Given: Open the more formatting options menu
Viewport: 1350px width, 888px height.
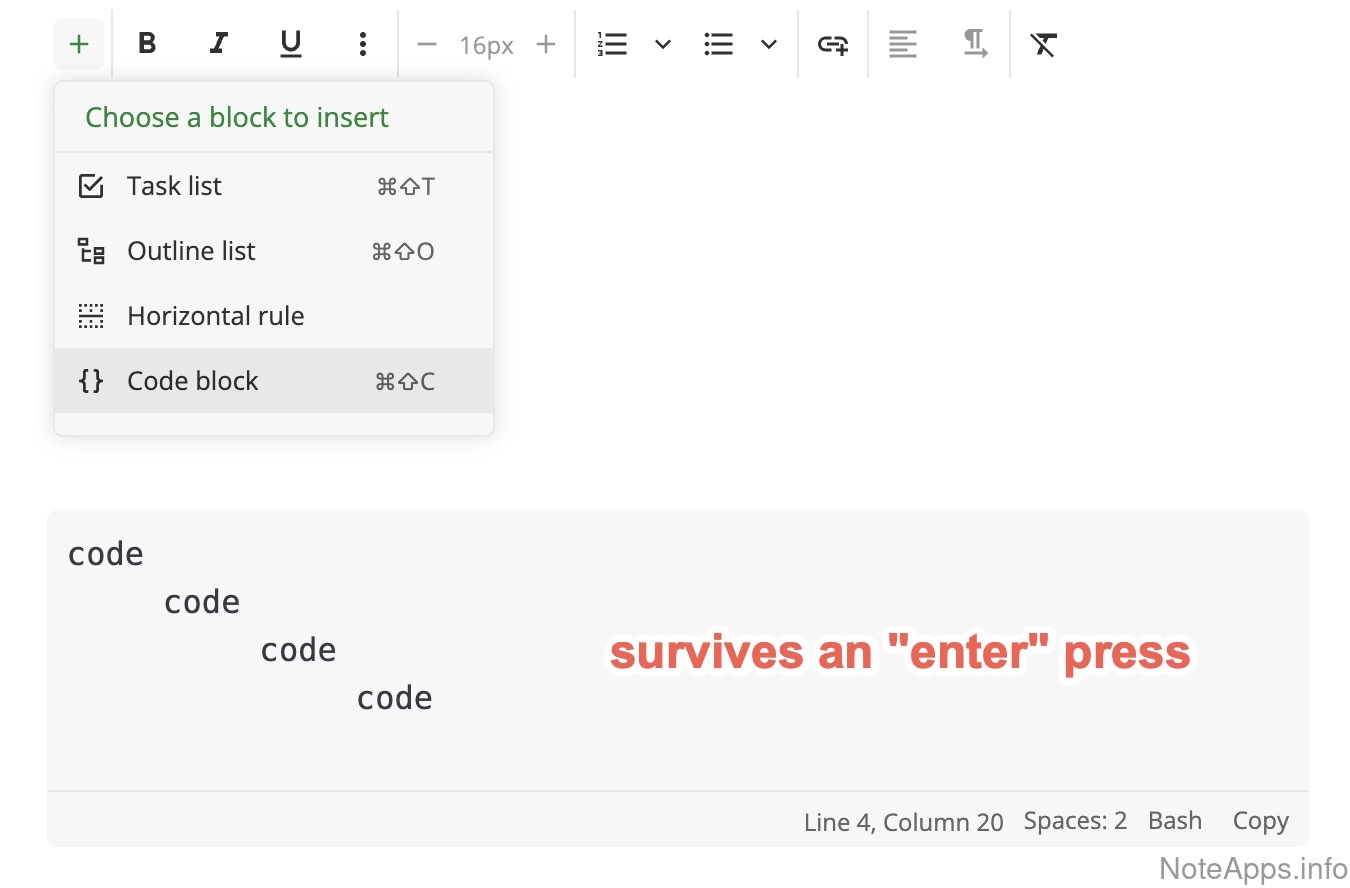Looking at the screenshot, I should [362, 44].
